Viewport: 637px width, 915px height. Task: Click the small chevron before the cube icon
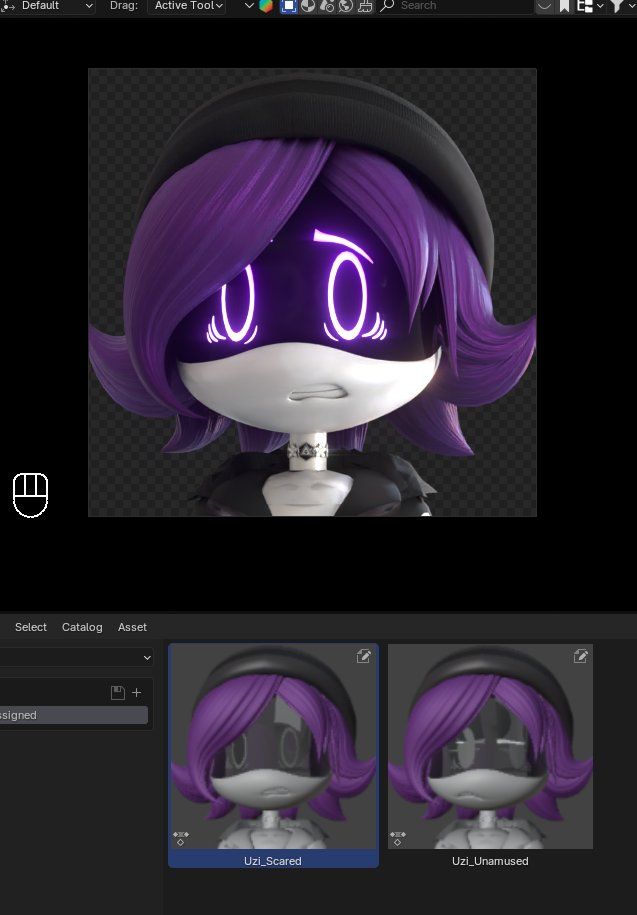pyautogui.click(x=249, y=6)
